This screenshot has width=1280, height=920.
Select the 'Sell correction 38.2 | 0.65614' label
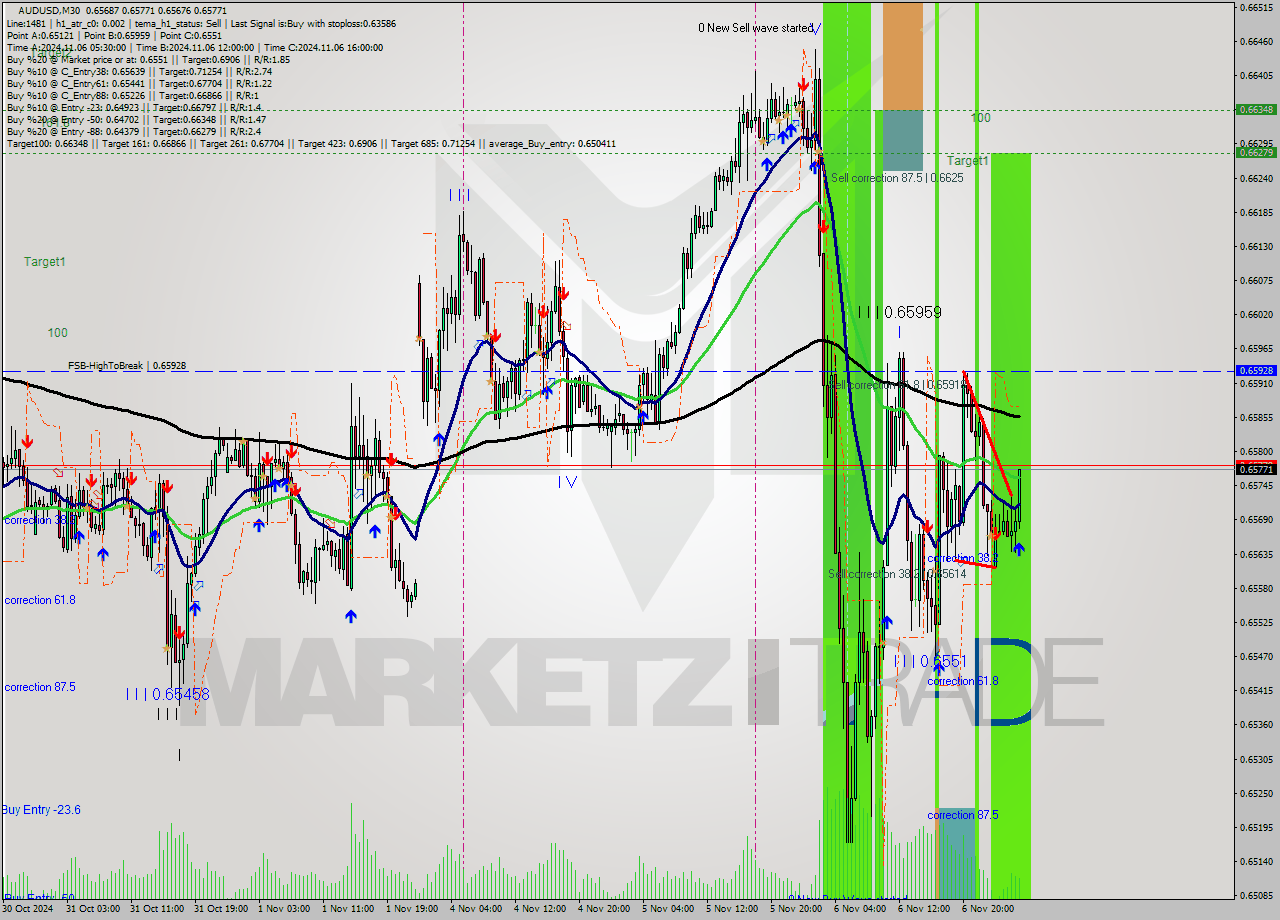pyautogui.click(x=897, y=574)
